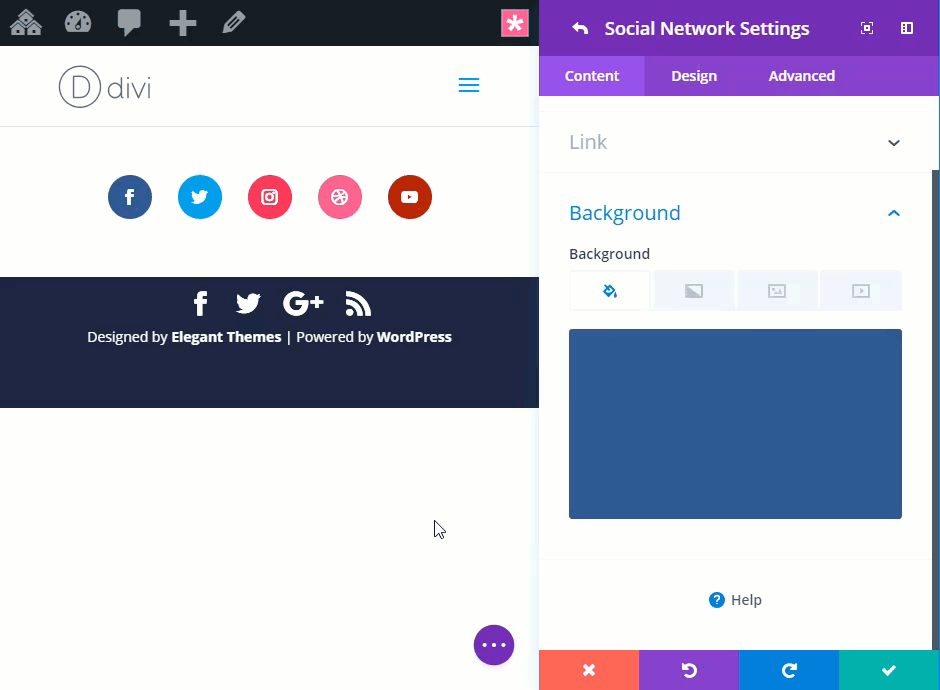Select the background gradient type
940x690 pixels.
[x=694, y=291]
